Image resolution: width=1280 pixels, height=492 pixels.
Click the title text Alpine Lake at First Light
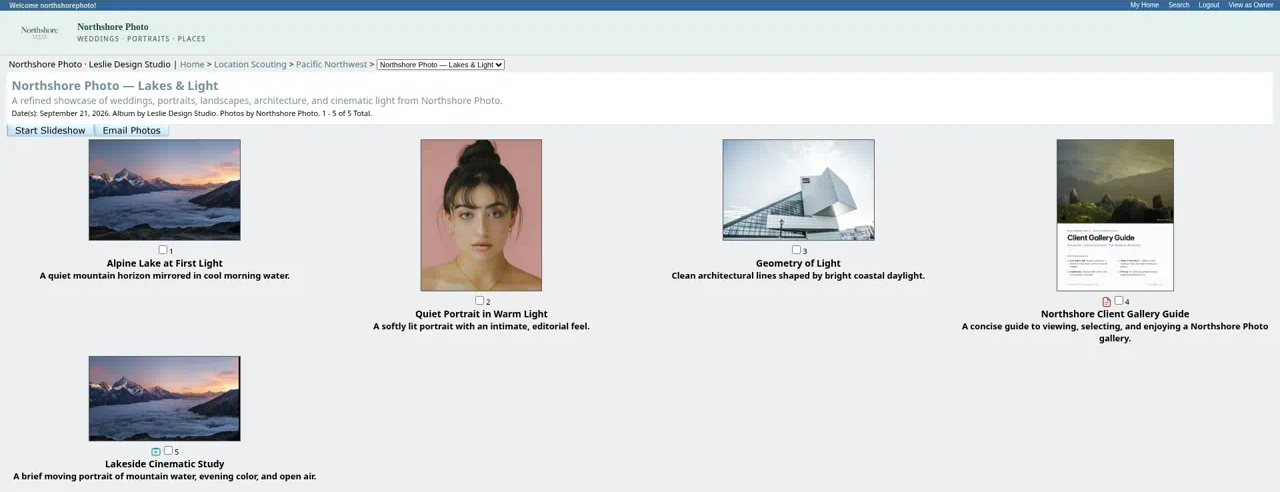coord(165,263)
